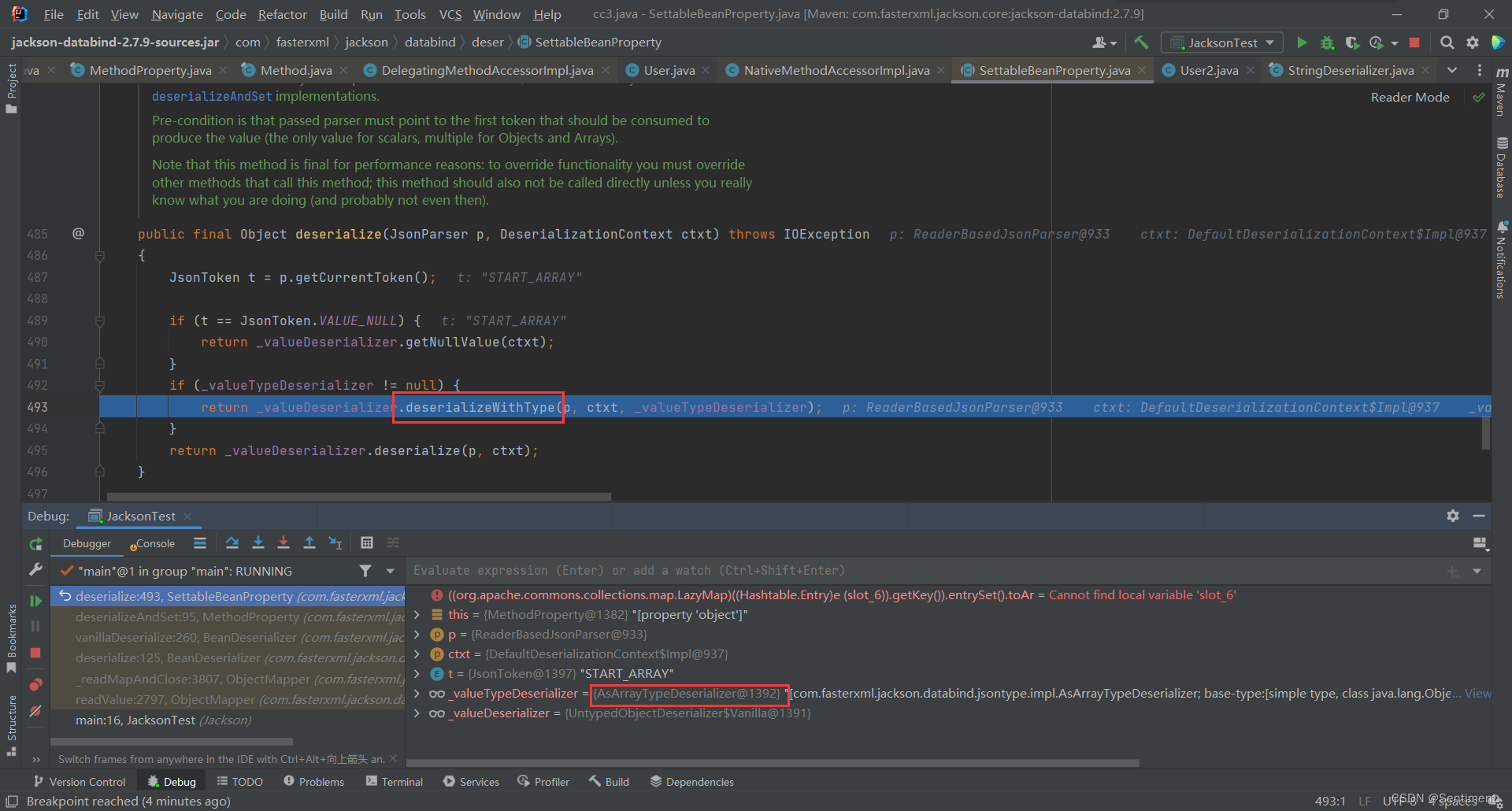Open debug panel gear options

[1453, 516]
